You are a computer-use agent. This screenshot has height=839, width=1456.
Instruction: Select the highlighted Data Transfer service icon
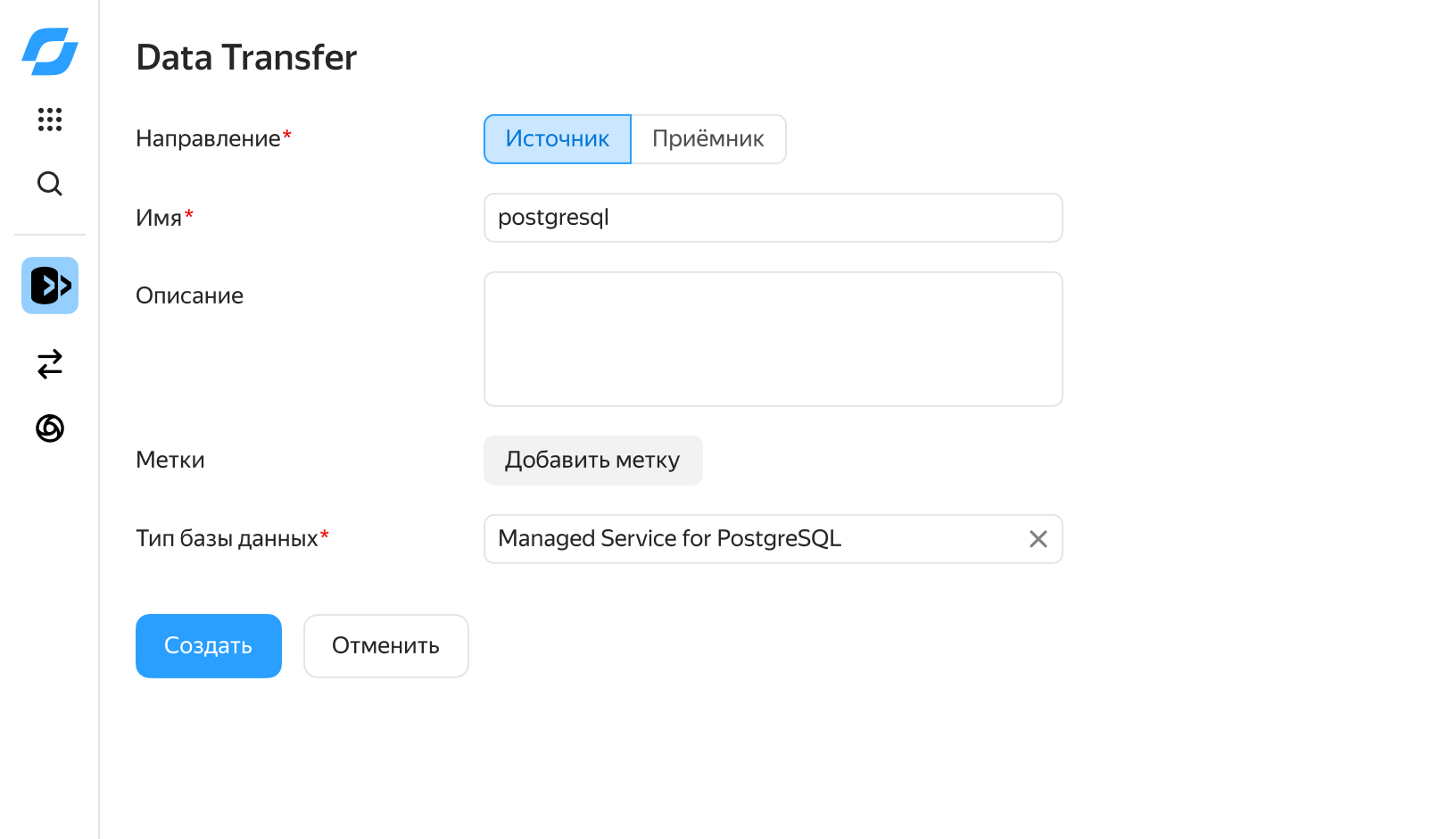[x=50, y=286]
